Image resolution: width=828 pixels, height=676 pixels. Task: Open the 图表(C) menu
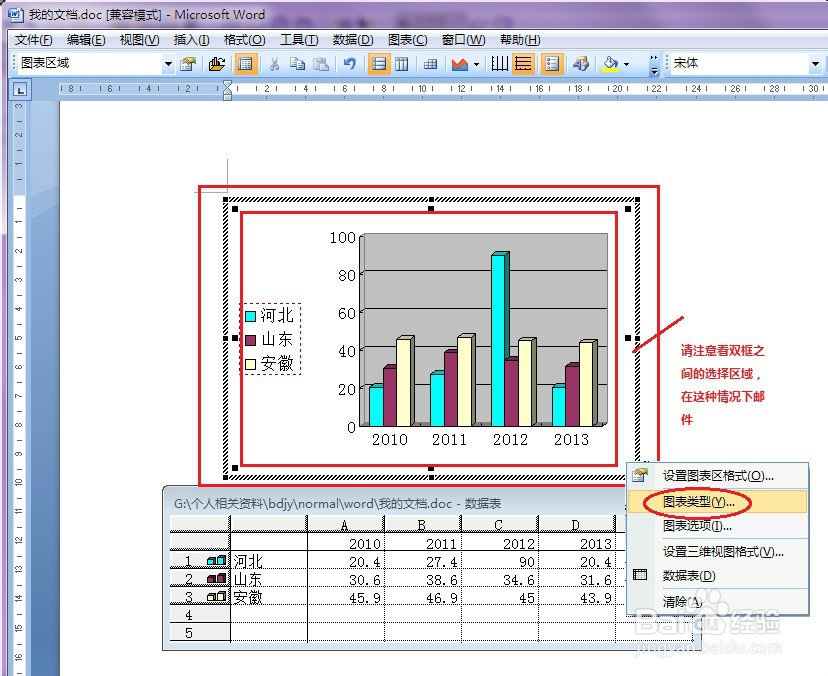tap(407, 40)
